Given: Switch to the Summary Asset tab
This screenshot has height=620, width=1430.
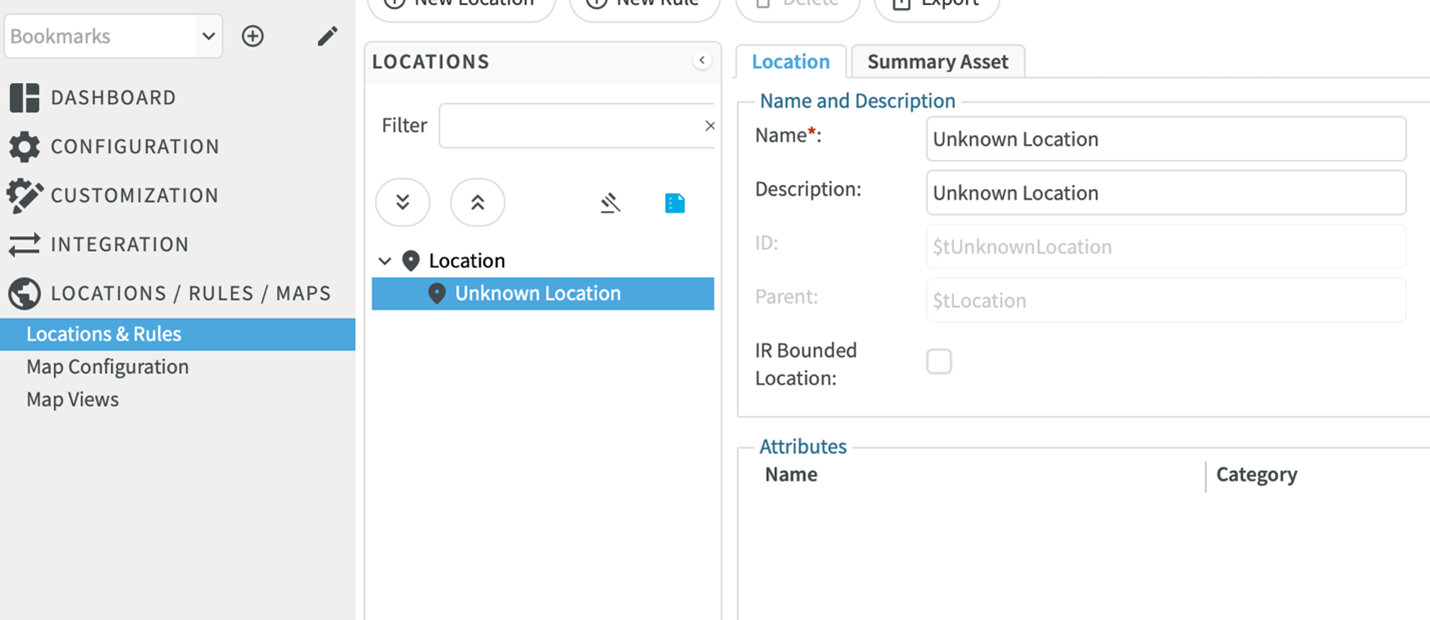Looking at the screenshot, I should click(x=937, y=62).
